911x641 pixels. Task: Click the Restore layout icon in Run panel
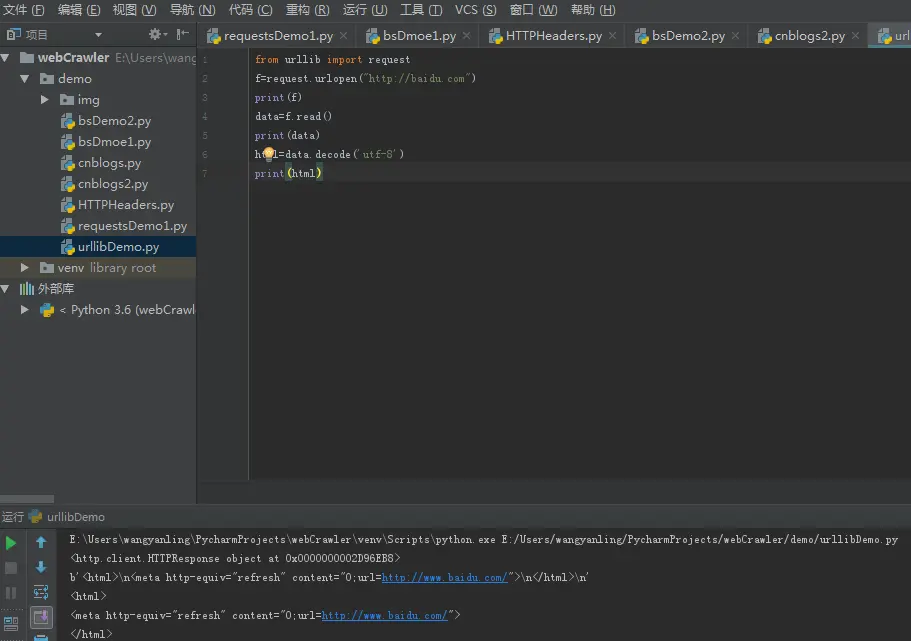(x=10, y=624)
